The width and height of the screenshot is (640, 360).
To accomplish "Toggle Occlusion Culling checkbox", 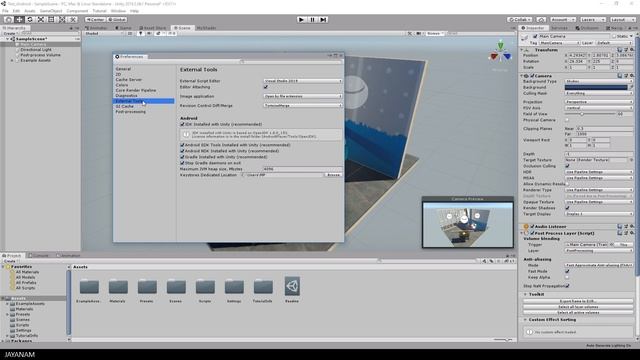I will point(567,166).
